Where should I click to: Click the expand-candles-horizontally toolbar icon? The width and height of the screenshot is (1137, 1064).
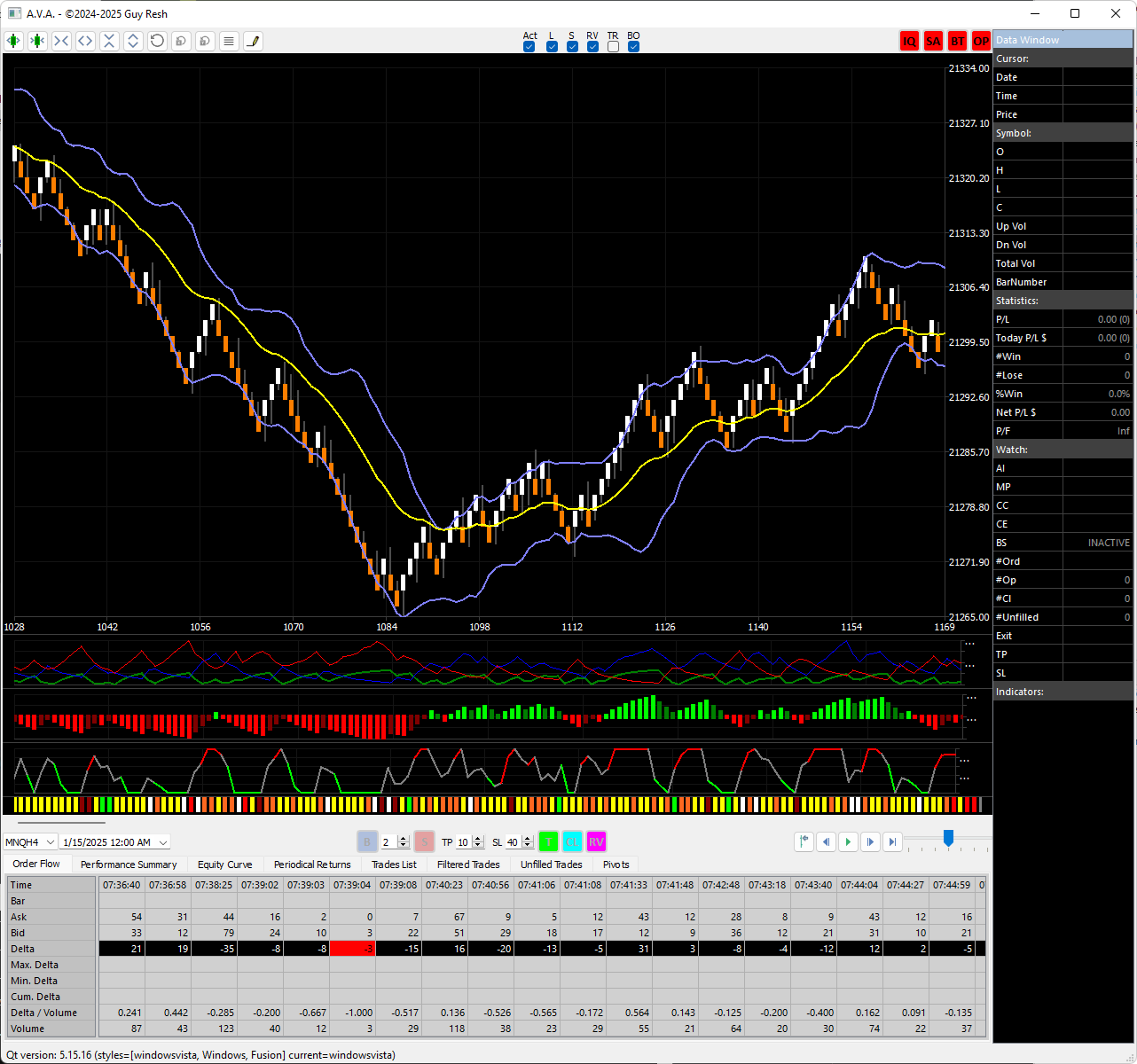13,41
